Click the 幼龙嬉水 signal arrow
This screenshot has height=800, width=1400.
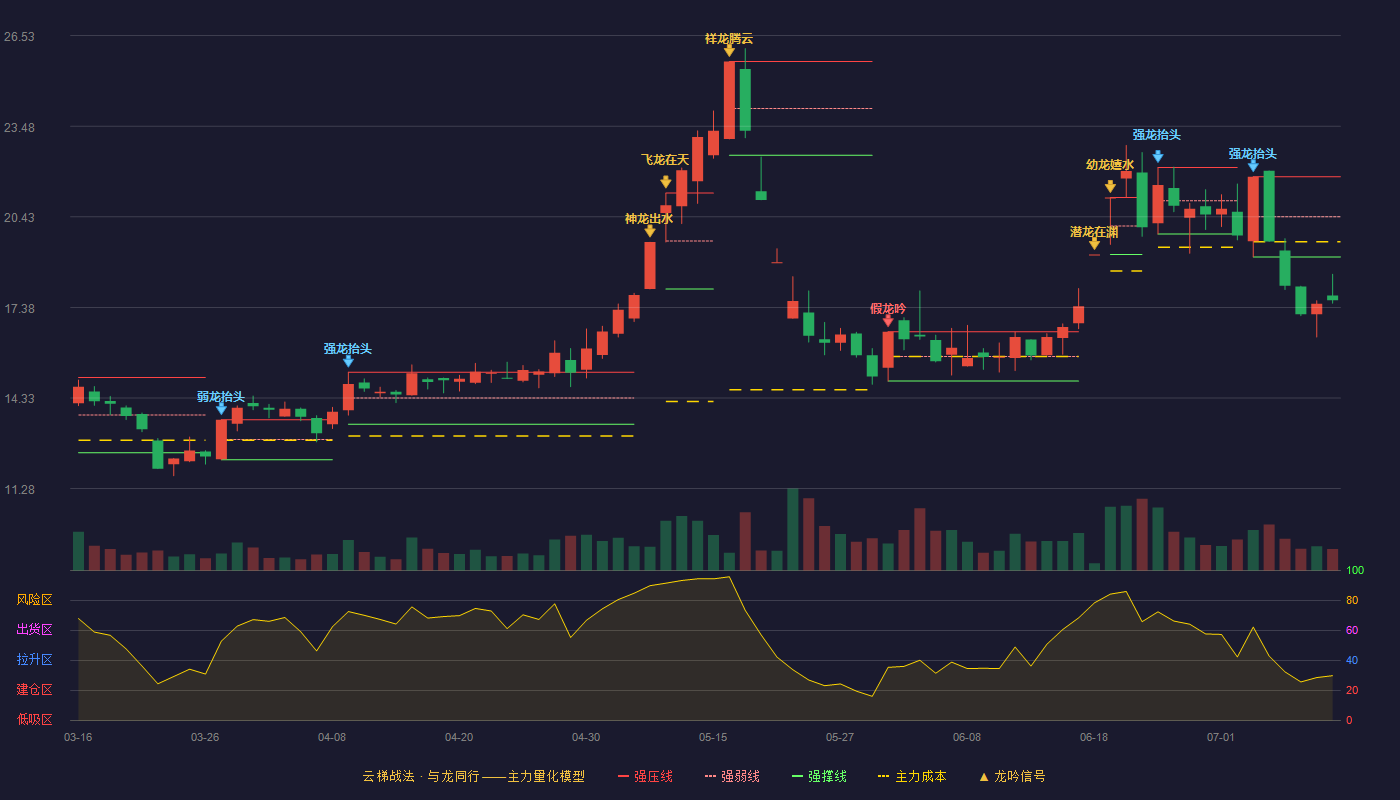point(1110,186)
